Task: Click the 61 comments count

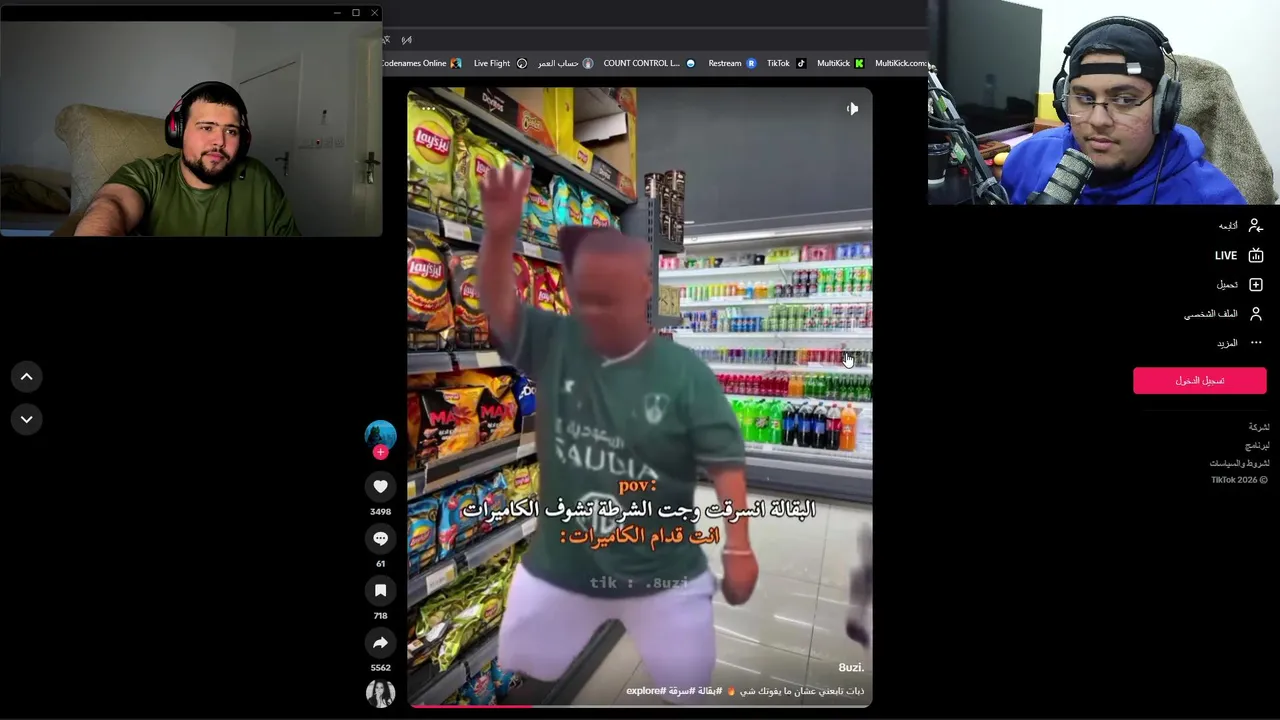Action: pyautogui.click(x=380, y=563)
